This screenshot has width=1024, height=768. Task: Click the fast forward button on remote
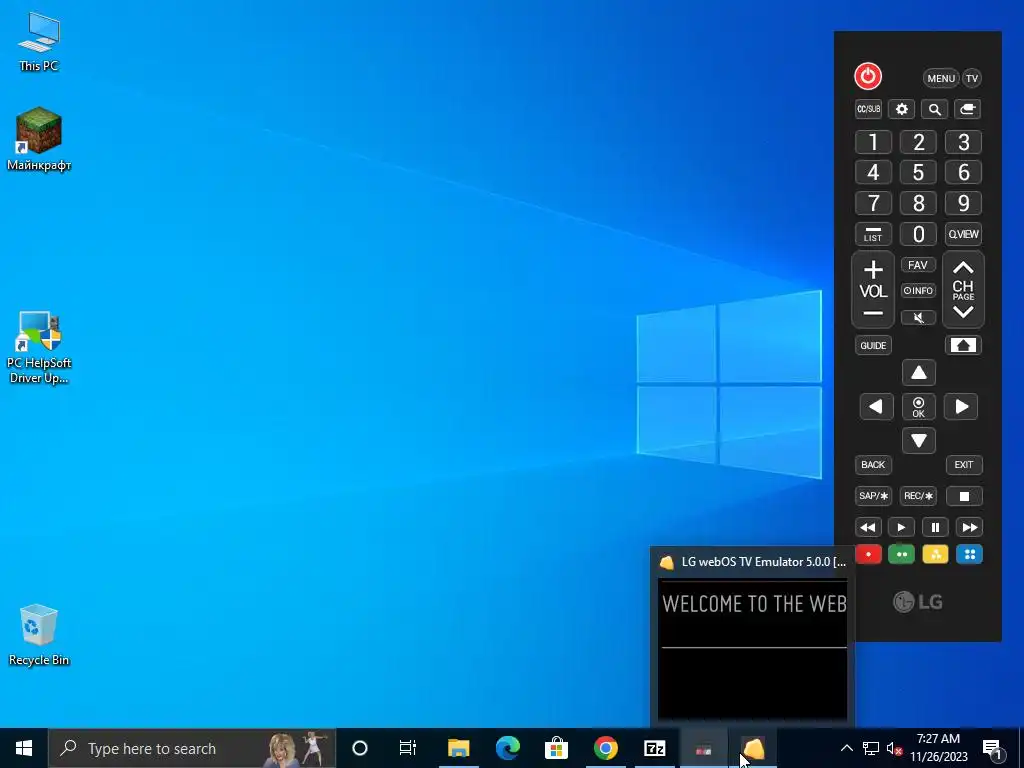coord(969,527)
